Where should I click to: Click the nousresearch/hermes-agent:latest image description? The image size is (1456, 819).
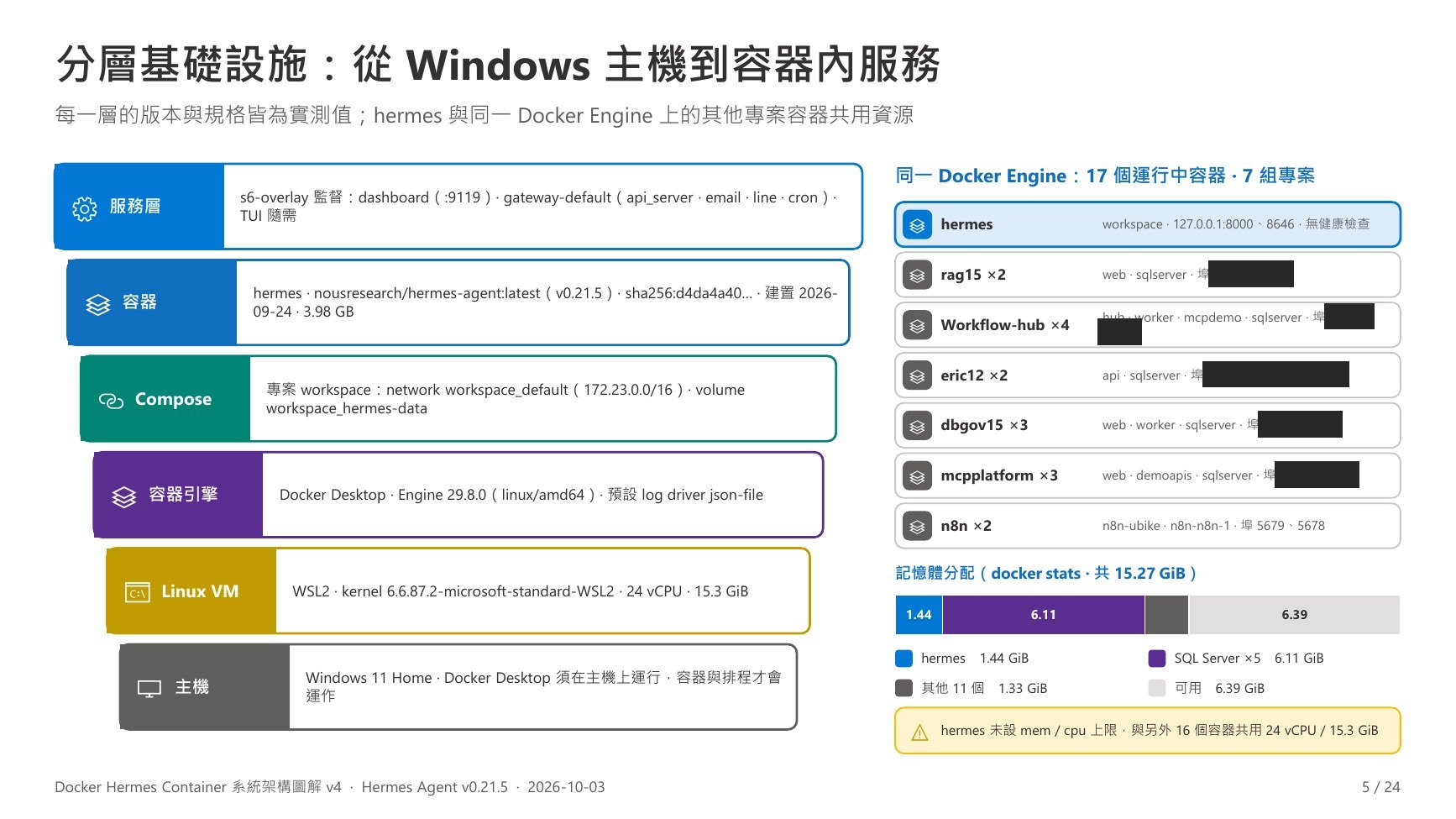click(x=545, y=302)
